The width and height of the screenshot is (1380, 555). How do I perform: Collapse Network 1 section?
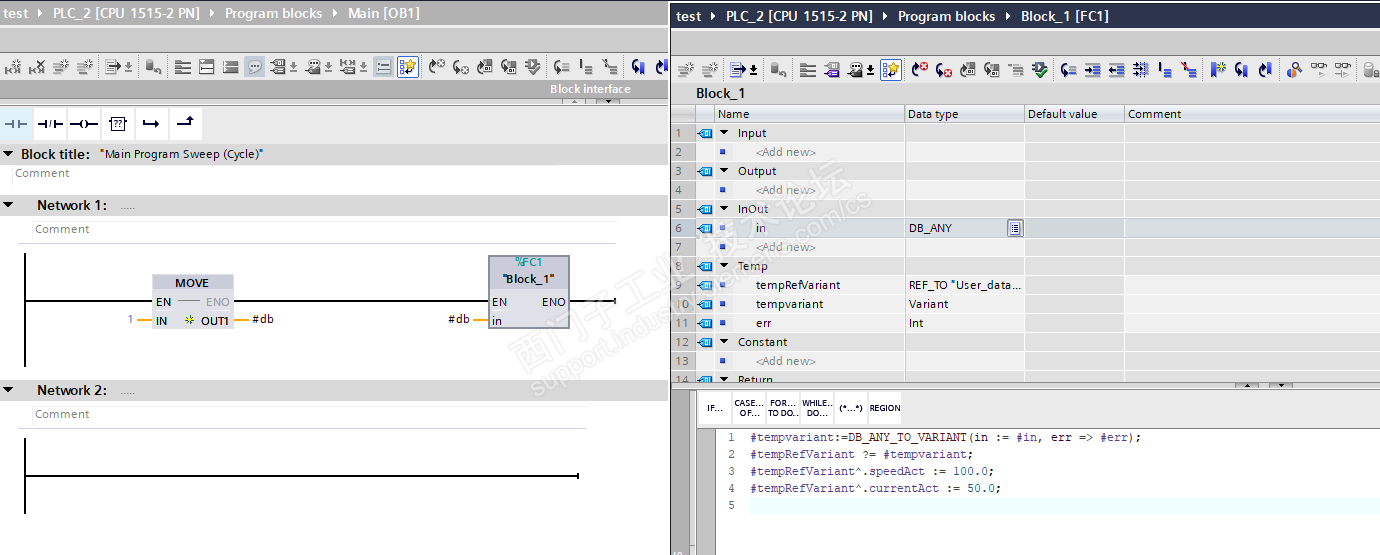(9, 205)
